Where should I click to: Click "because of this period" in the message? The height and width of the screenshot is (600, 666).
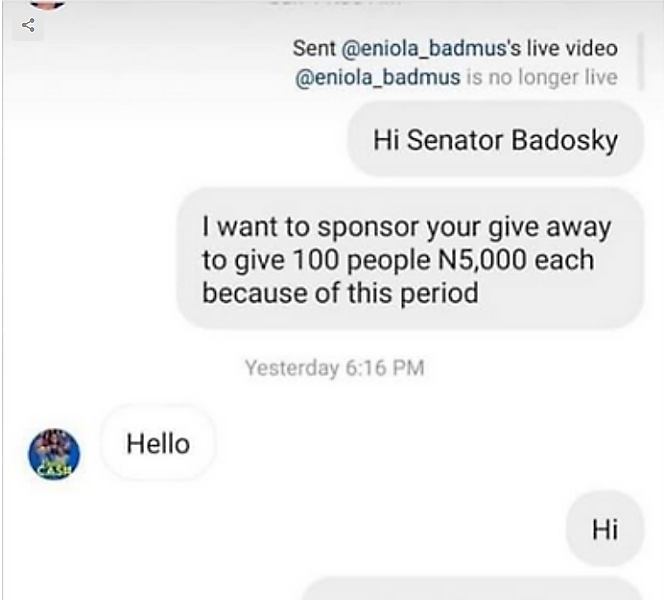(340, 293)
